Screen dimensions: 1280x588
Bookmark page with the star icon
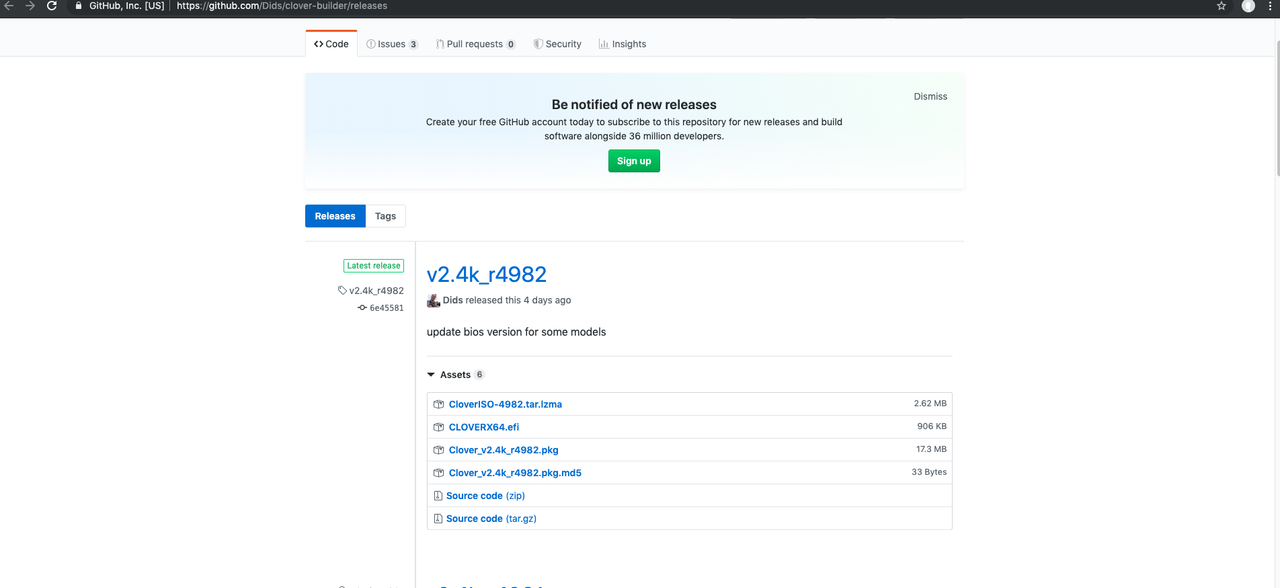tap(1221, 6)
